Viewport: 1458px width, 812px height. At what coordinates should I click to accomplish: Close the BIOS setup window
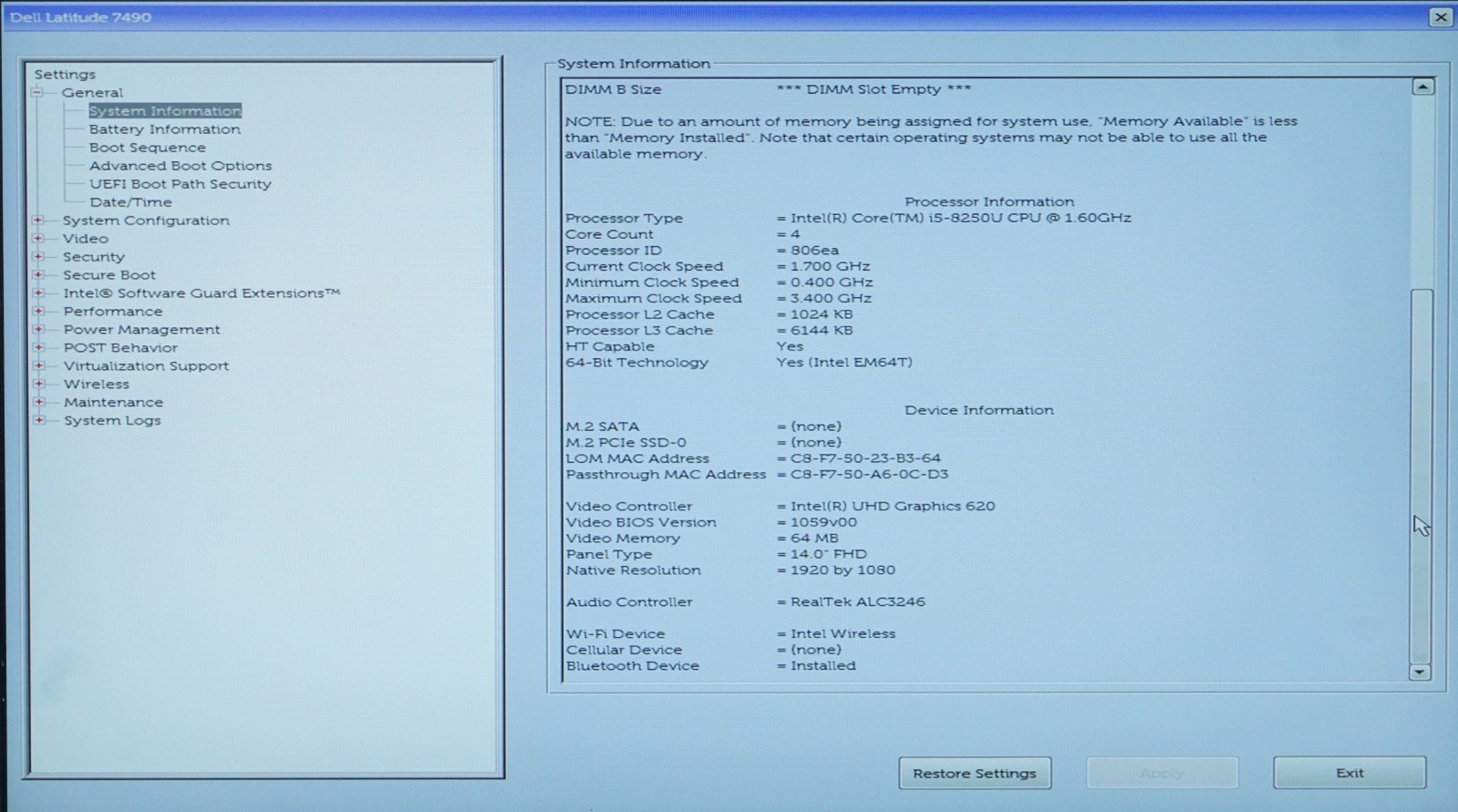click(x=1441, y=16)
